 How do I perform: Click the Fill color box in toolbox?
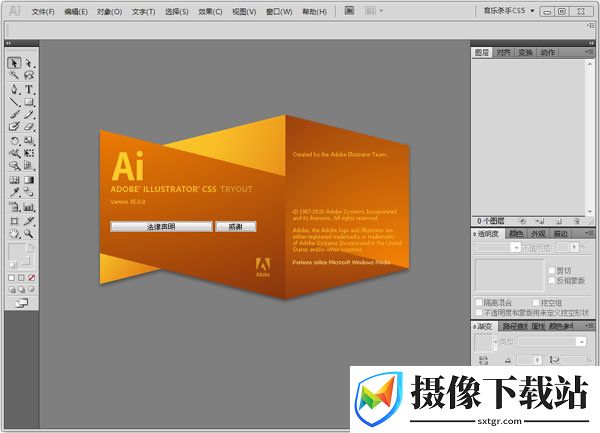coord(16,252)
